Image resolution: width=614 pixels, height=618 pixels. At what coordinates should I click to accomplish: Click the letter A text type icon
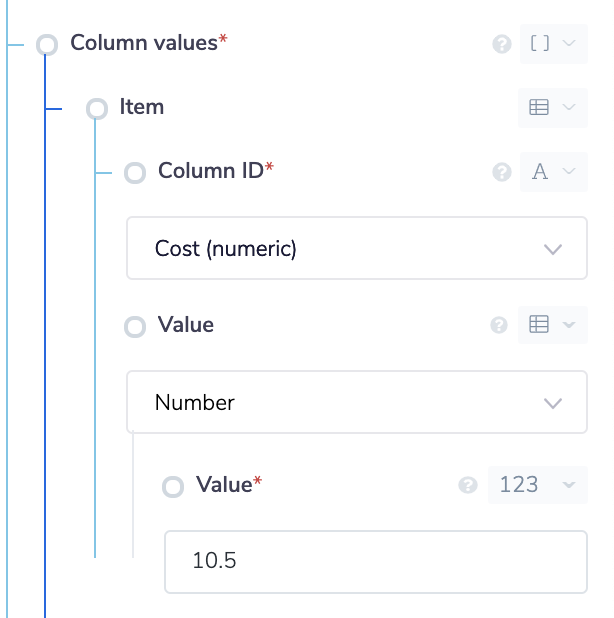(x=540, y=172)
